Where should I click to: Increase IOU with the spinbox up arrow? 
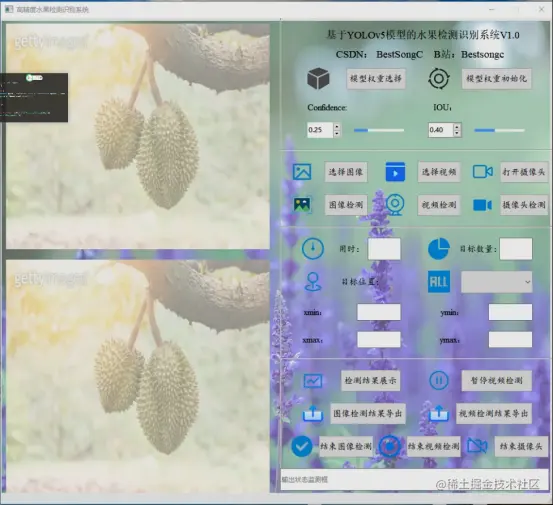(x=457, y=127)
